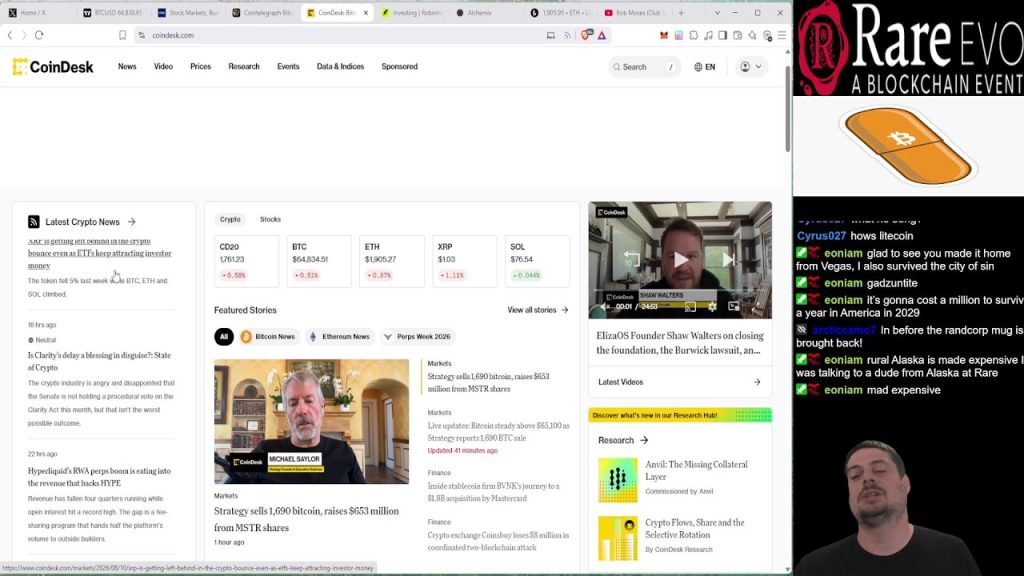The height and width of the screenshot is (576, 1024).
Task: Click the RSS icon beside Latest Crypto News
Action: (34, 222)
